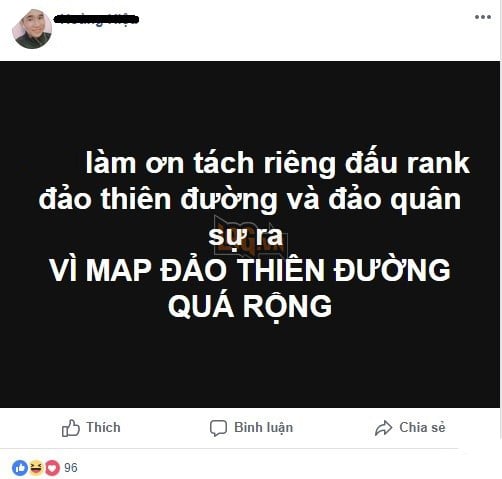View the 96 reactions count list
This screenshot has height=479, width=502.
pos(71,468)
